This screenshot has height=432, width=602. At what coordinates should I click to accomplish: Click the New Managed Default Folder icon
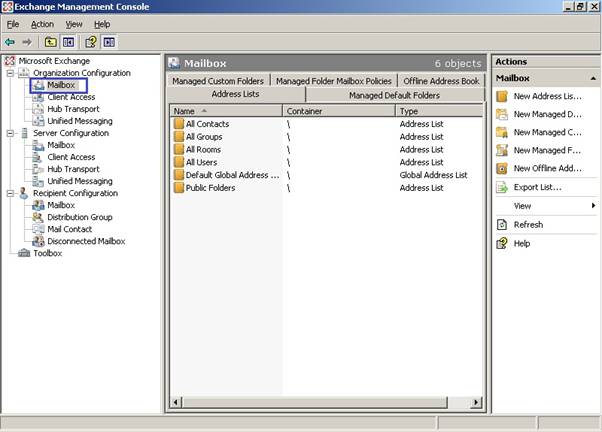(x=502, y=114)
